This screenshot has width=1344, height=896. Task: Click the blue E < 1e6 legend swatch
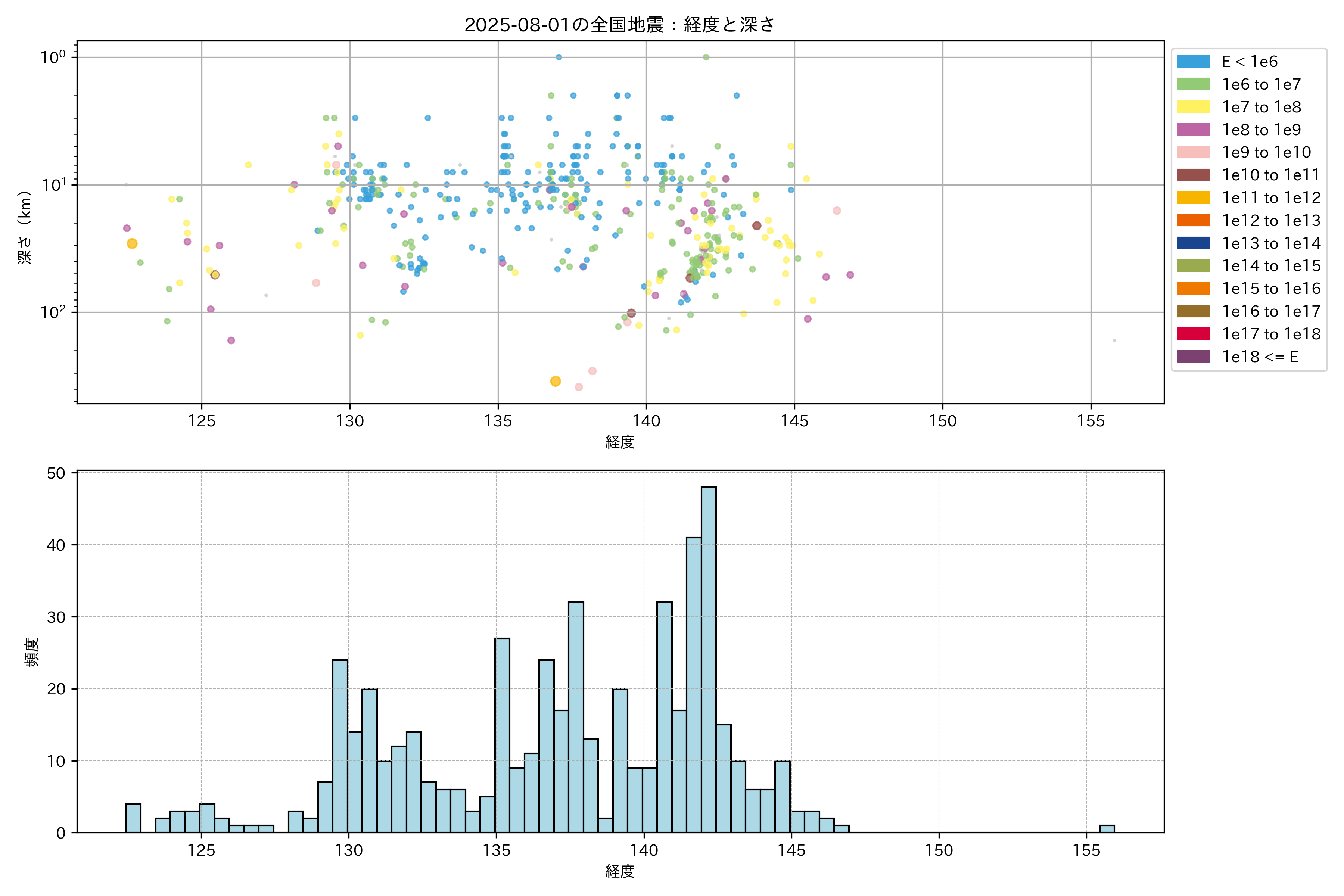[1192, 62]
